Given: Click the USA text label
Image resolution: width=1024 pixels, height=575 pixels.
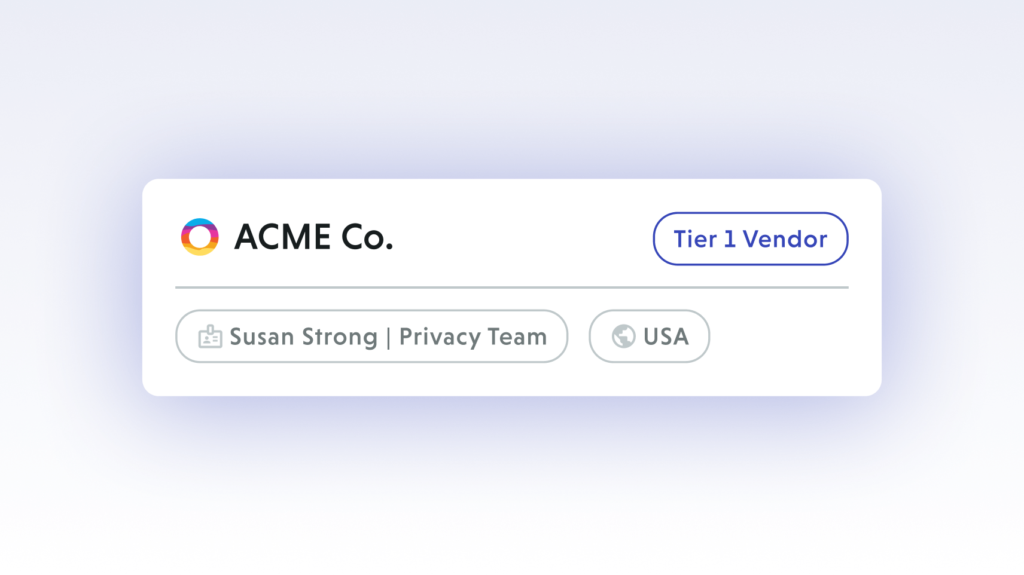Looking at the screenshot, I should pos(666,337).
